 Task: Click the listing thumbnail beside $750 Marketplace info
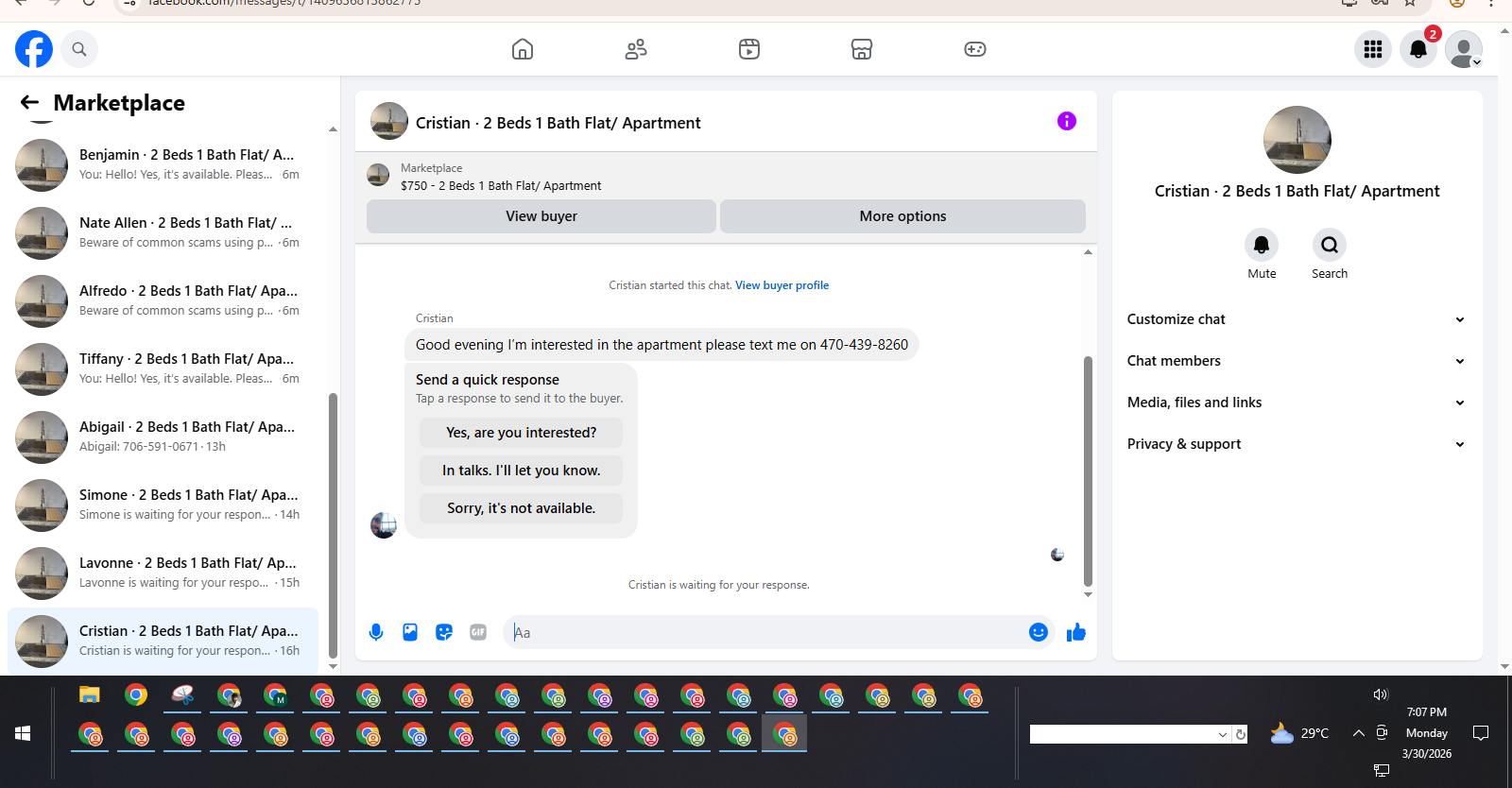378,176
